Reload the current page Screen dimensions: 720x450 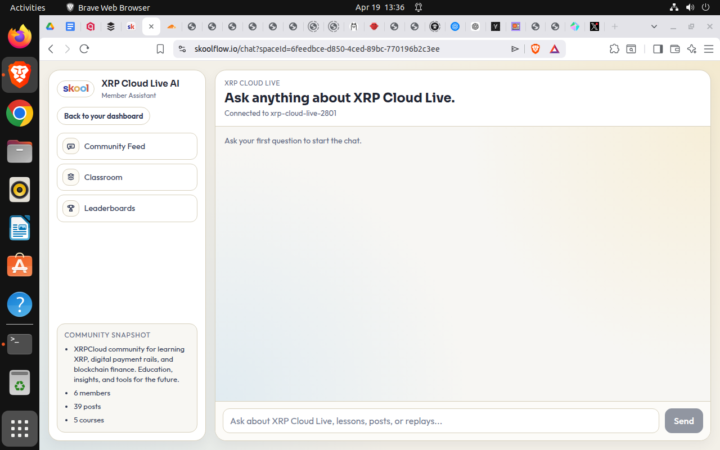84,49
